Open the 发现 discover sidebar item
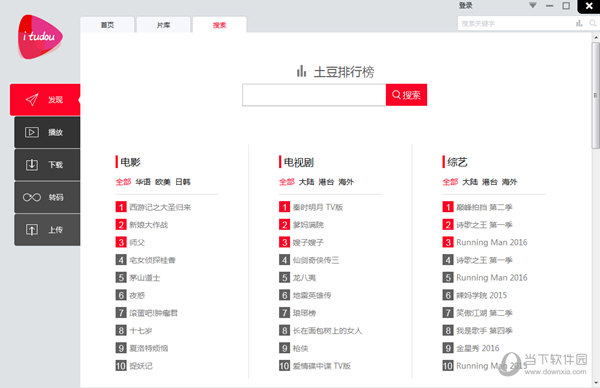 pyautogui.click(x=45, y=100)
